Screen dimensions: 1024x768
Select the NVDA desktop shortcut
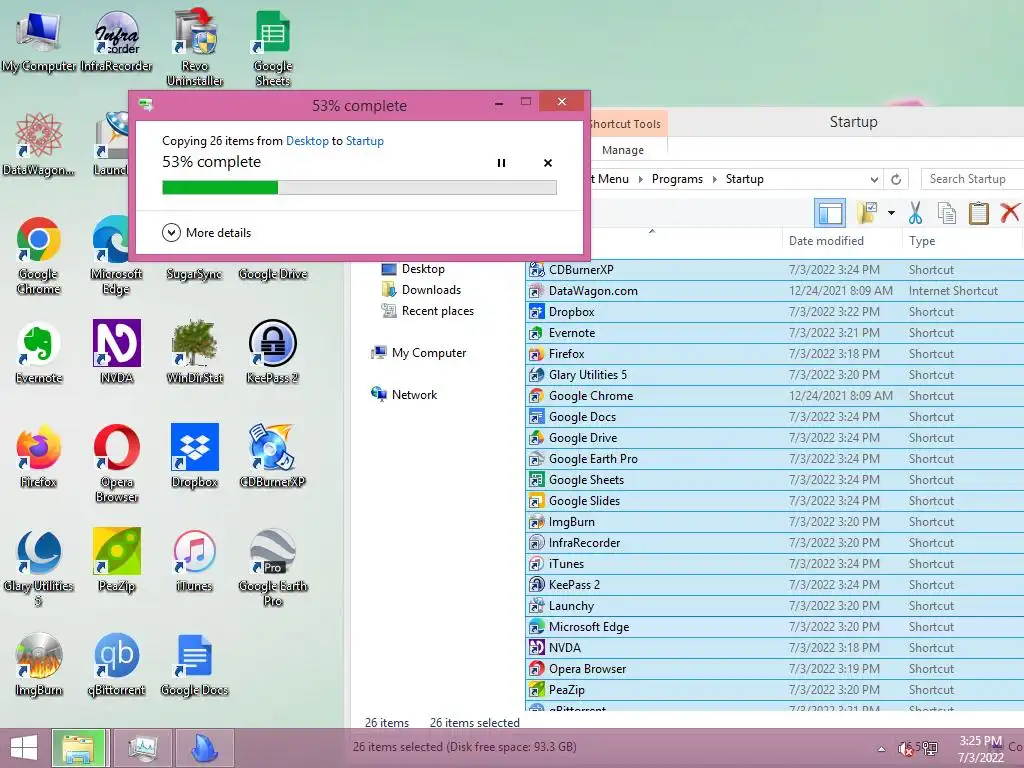[116, 353]
